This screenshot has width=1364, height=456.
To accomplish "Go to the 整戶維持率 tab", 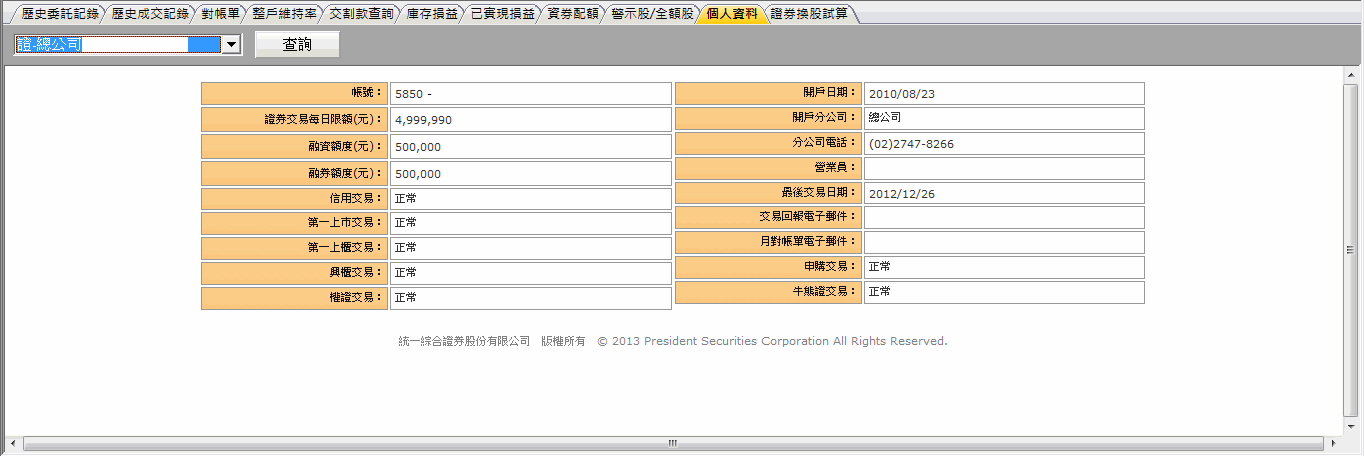I will click(x=284, y=14).
